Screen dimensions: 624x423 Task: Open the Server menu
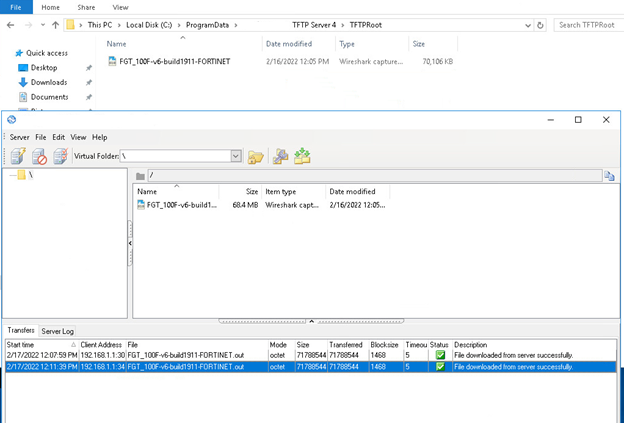(20, 137)
